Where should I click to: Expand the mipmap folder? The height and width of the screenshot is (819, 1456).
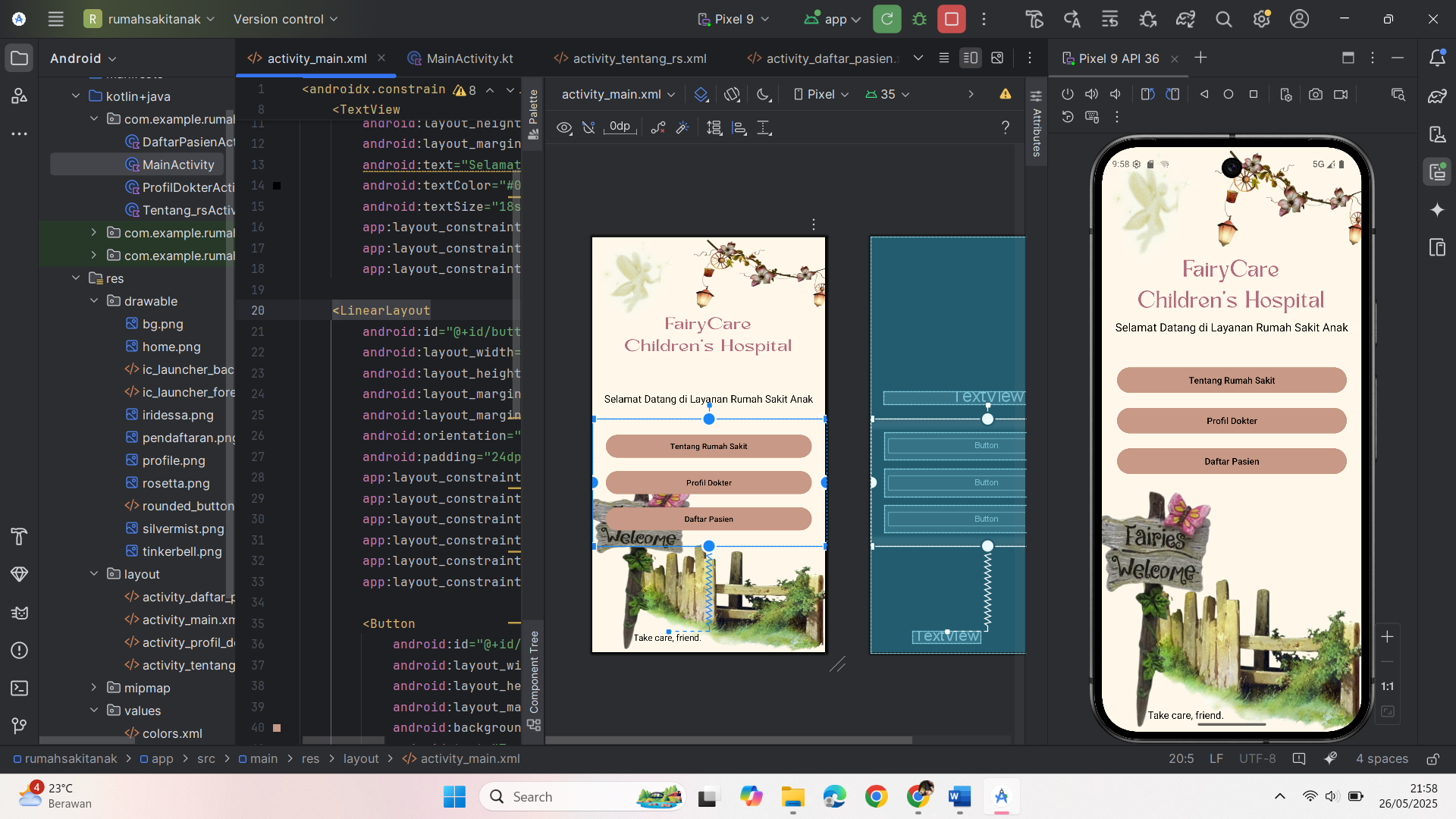pos(94,688)
